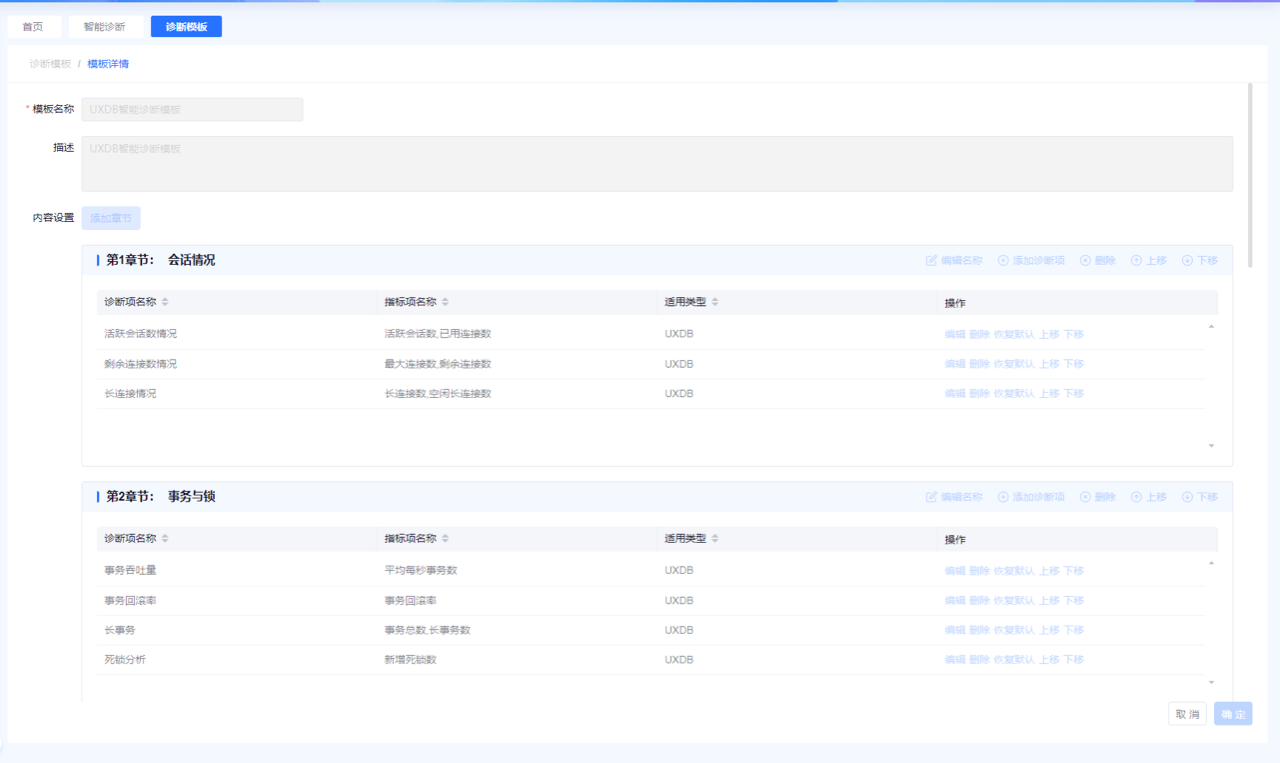Sort chapter 1 by 指标项名称 column

(x=446, y=302)
